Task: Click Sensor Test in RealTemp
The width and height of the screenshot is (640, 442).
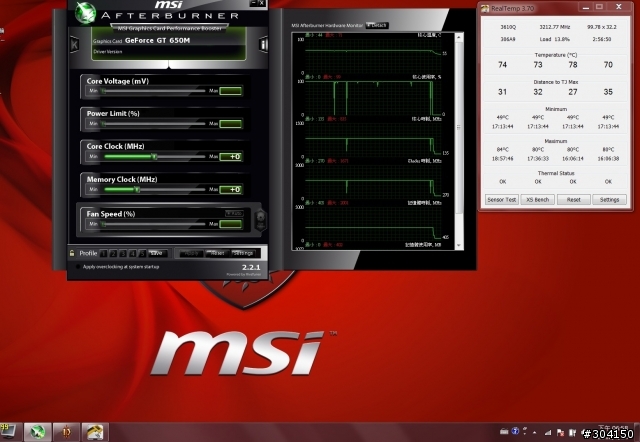Action: tap(502, 200)
